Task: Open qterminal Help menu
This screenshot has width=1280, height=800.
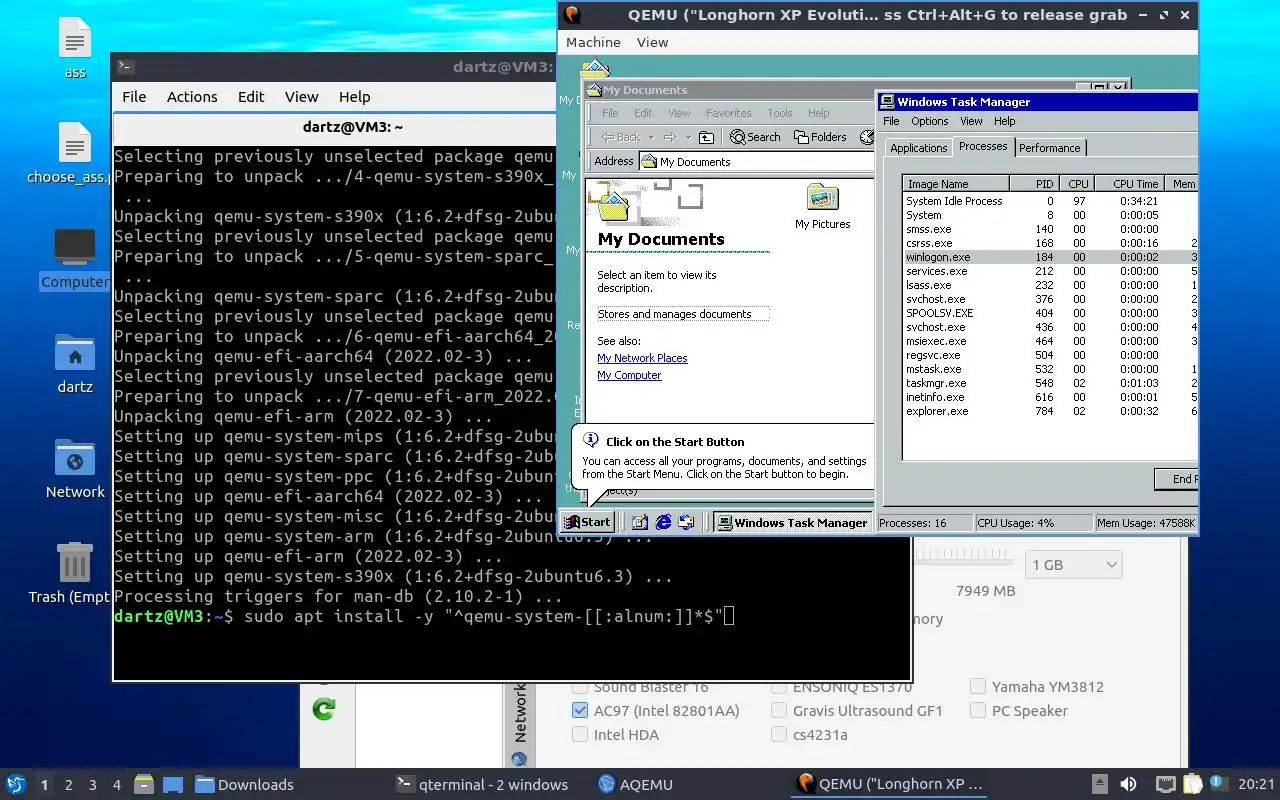Action: [x=355, y=97]
